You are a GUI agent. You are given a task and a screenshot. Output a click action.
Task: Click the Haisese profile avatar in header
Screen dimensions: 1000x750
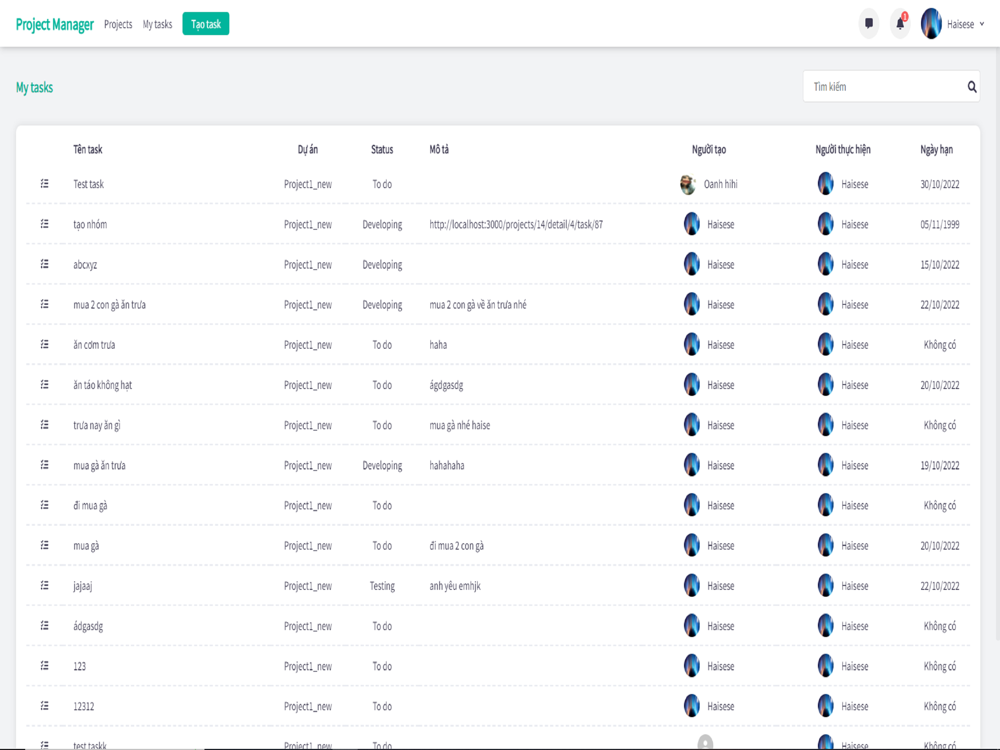coord(931,24)
